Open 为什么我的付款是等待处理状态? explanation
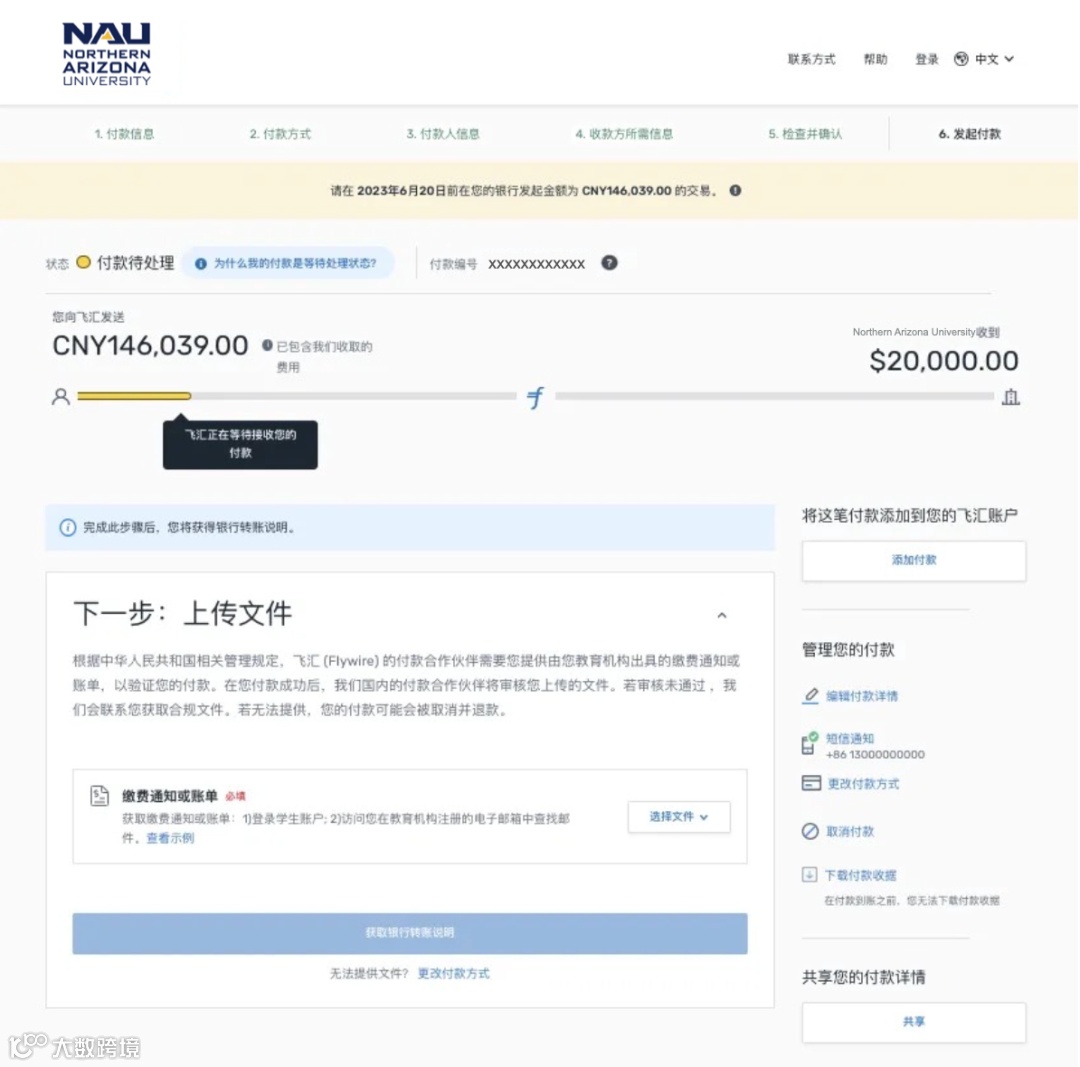 (288, 263)
